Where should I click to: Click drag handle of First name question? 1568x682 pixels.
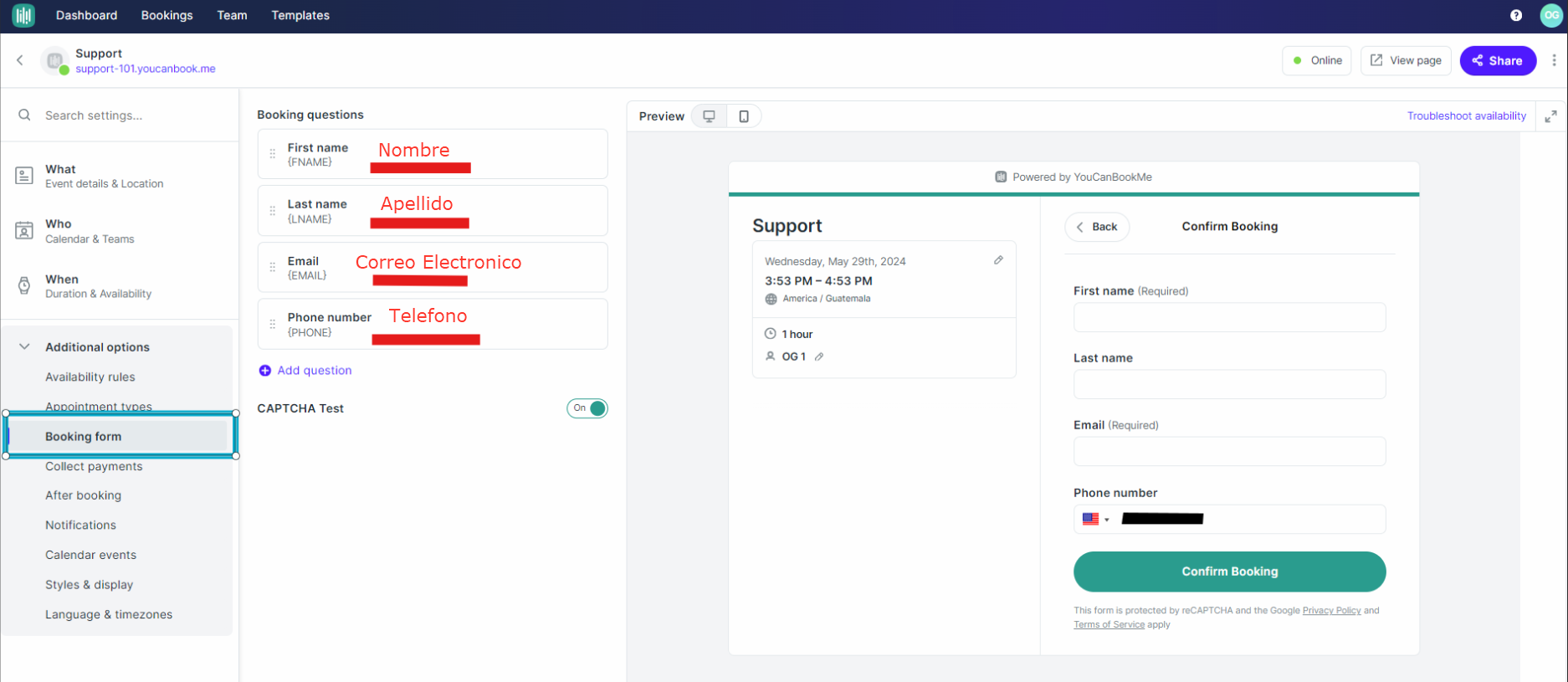(273, 154)
